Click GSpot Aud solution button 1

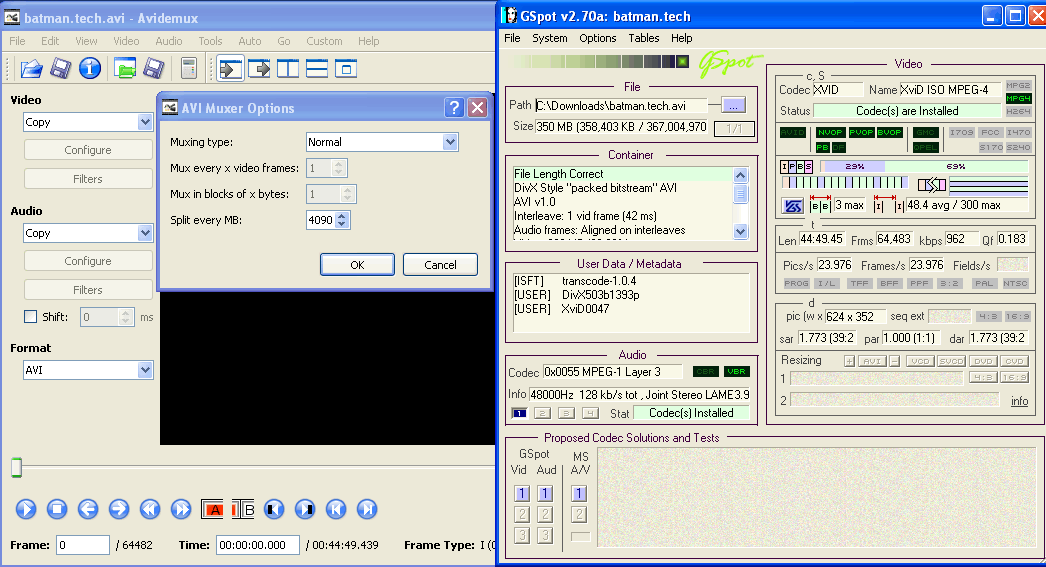pyautogui.click(x=545, y=494)
